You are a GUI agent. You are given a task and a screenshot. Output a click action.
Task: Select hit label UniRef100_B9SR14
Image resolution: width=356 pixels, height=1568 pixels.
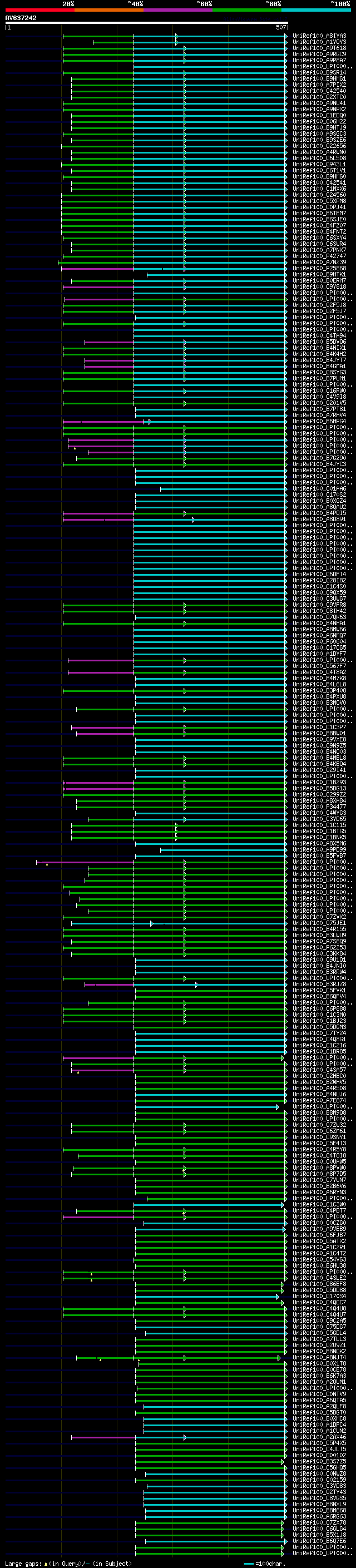tap(319, 72)
